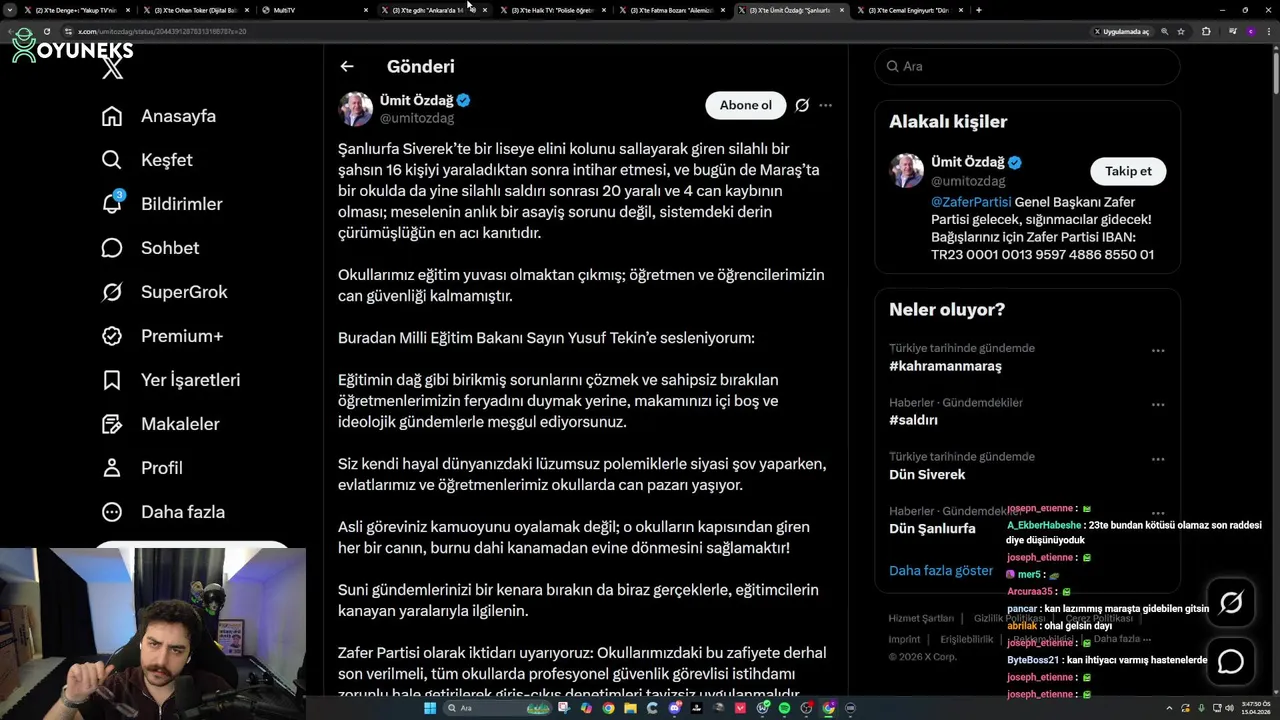Click the Abone ol subscribe button
The image size is (1280, 720).
(746, 105)
